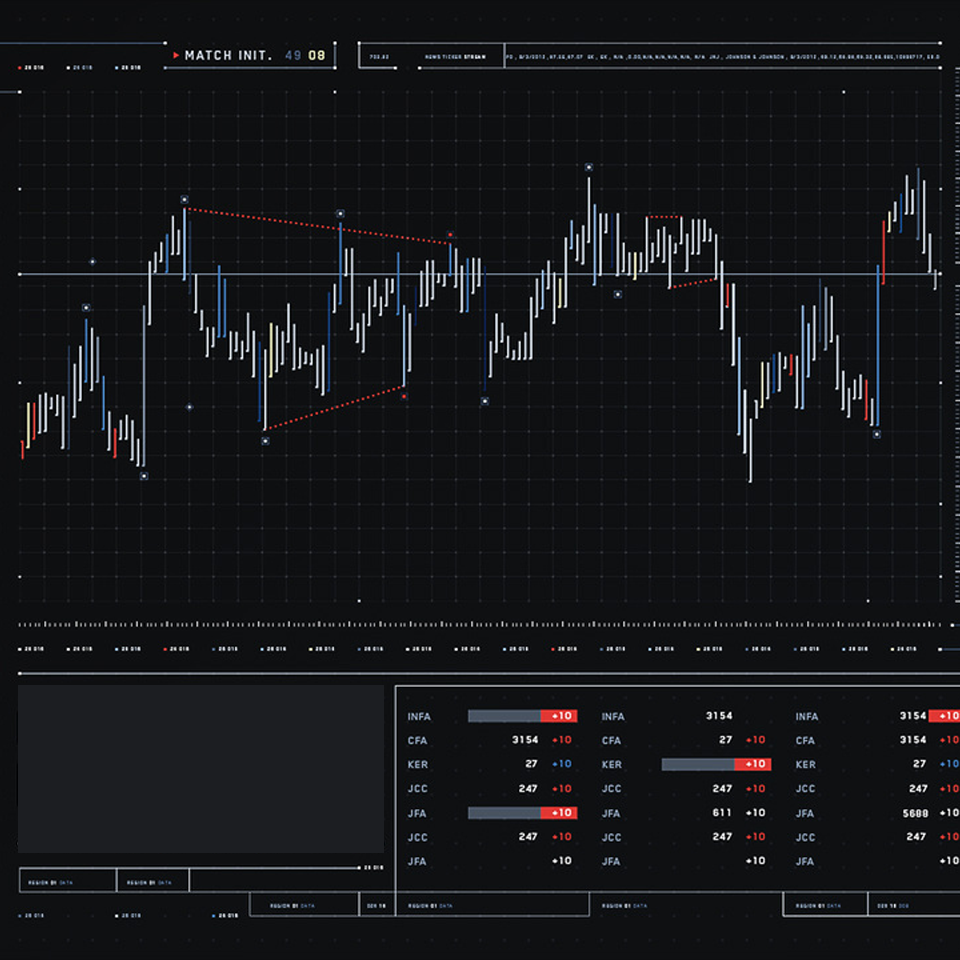Open the NEWS TICKER STREAM label

[455, 57]
